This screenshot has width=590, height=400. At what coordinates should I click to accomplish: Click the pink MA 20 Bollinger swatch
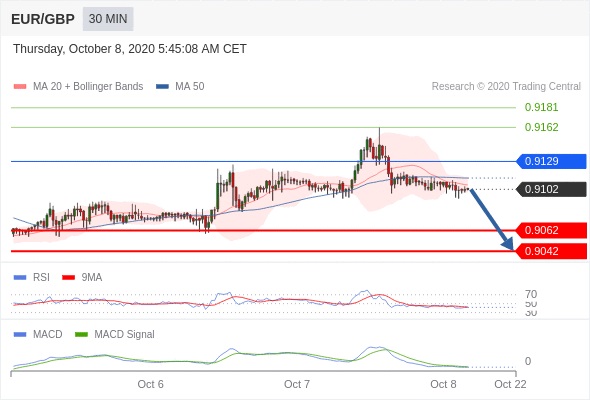[x=20, y=87]
